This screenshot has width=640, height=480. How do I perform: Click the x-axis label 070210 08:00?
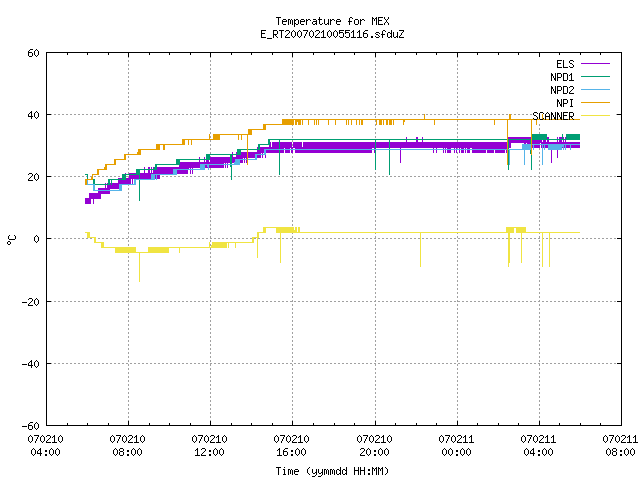127,446
